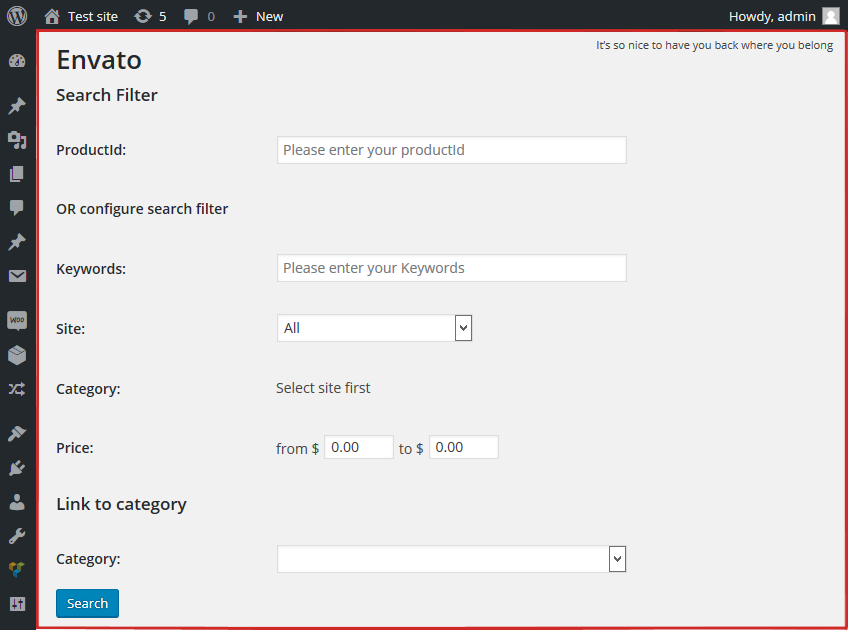Click the 'Keywords:' label
This screenshot has height=630, width=848.
[x=91, y=269]
